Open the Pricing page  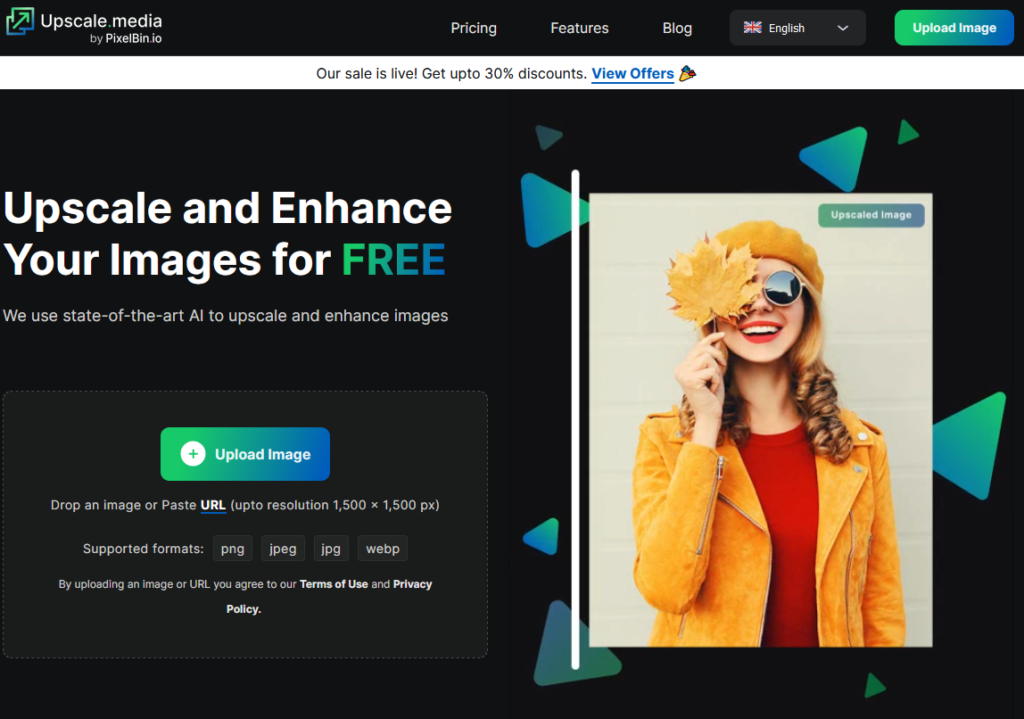click(x=473, y=28)
